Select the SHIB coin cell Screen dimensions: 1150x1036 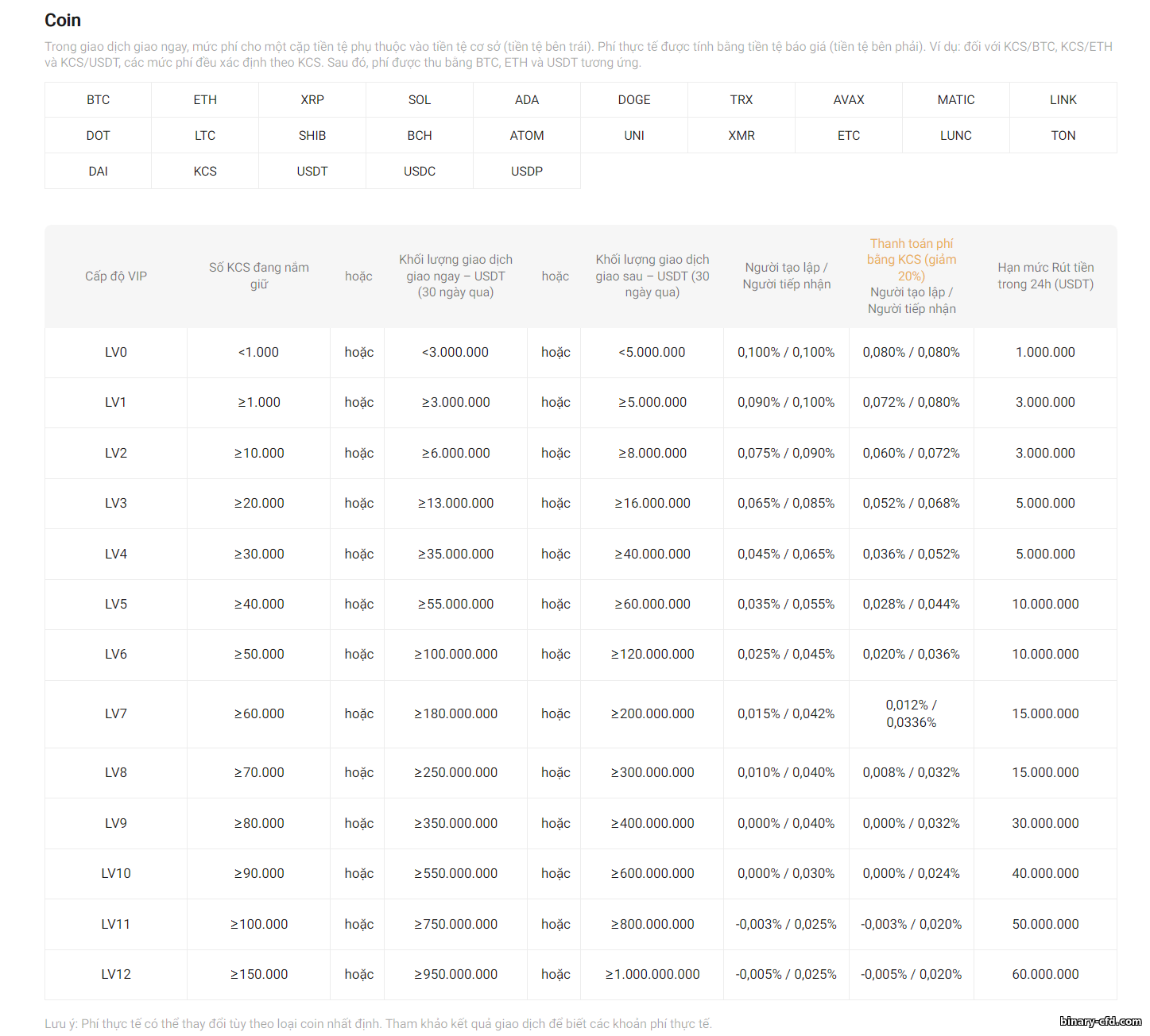(312, 136)
